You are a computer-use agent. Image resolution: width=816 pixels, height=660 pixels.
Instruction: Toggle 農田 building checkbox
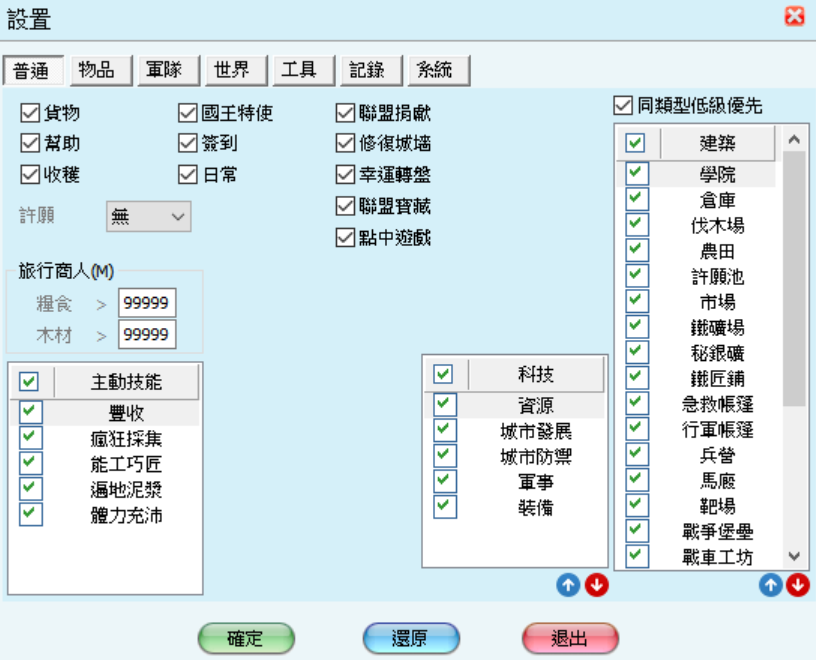click(637, 250)
